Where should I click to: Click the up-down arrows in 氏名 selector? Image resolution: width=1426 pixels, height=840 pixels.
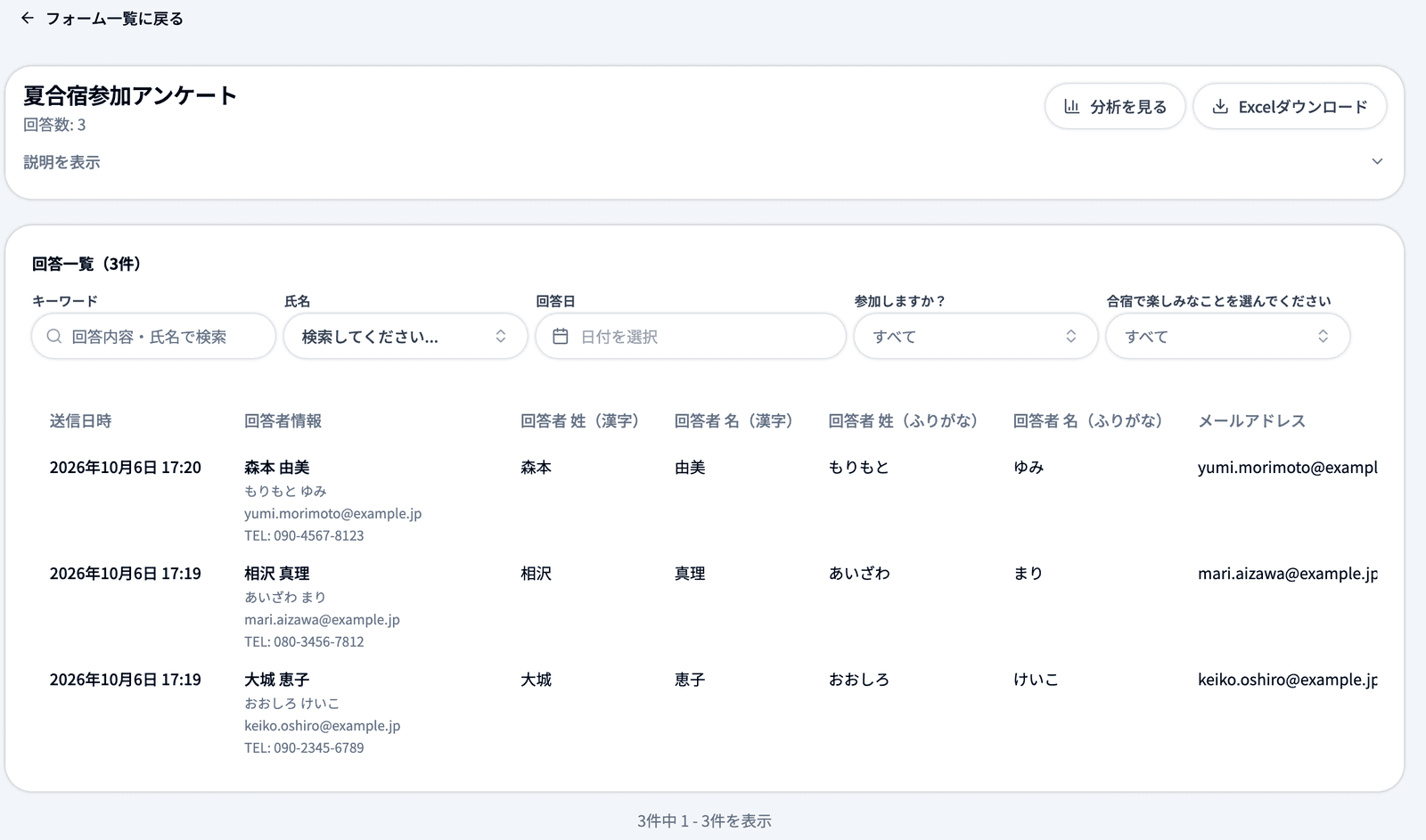click(501, 336)
